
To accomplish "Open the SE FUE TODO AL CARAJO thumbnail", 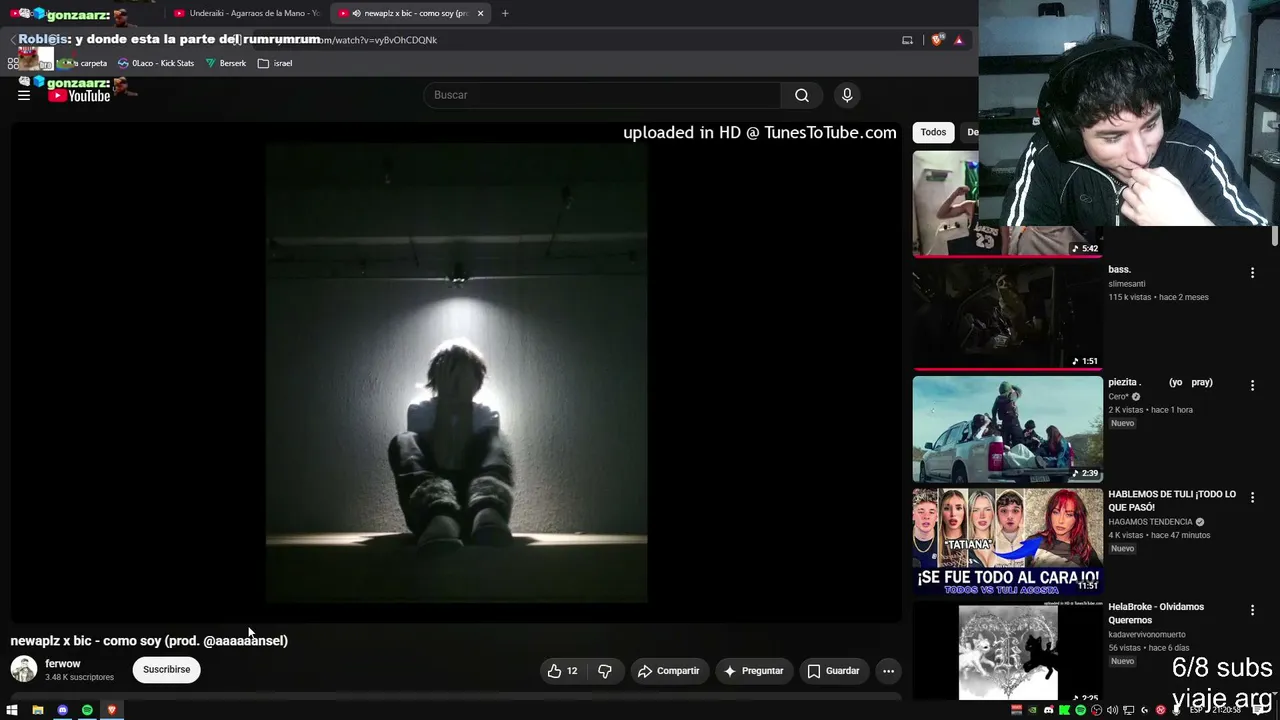I will [1007, 542].
